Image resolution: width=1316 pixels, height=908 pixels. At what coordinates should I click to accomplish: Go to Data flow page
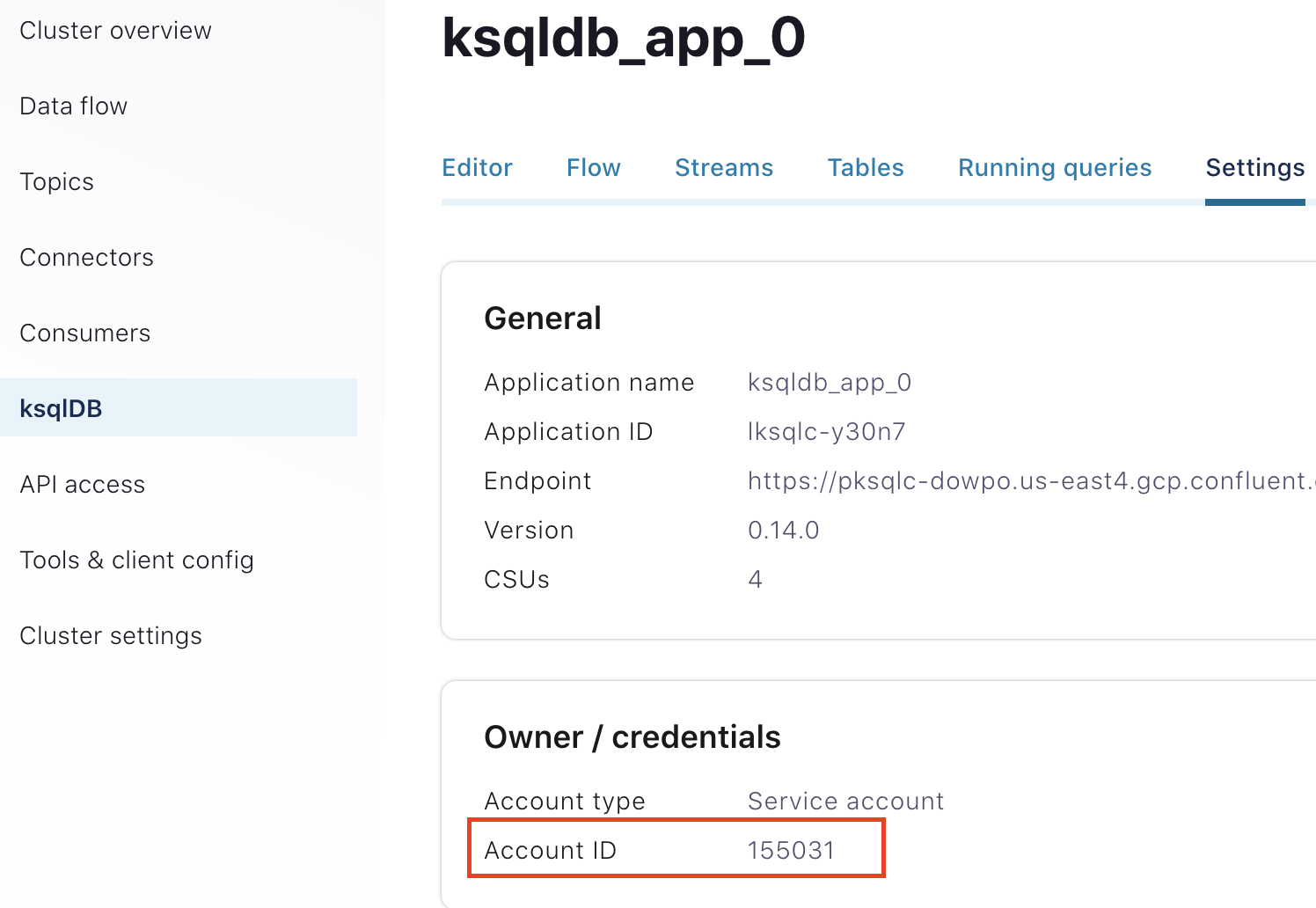(74, 106)
